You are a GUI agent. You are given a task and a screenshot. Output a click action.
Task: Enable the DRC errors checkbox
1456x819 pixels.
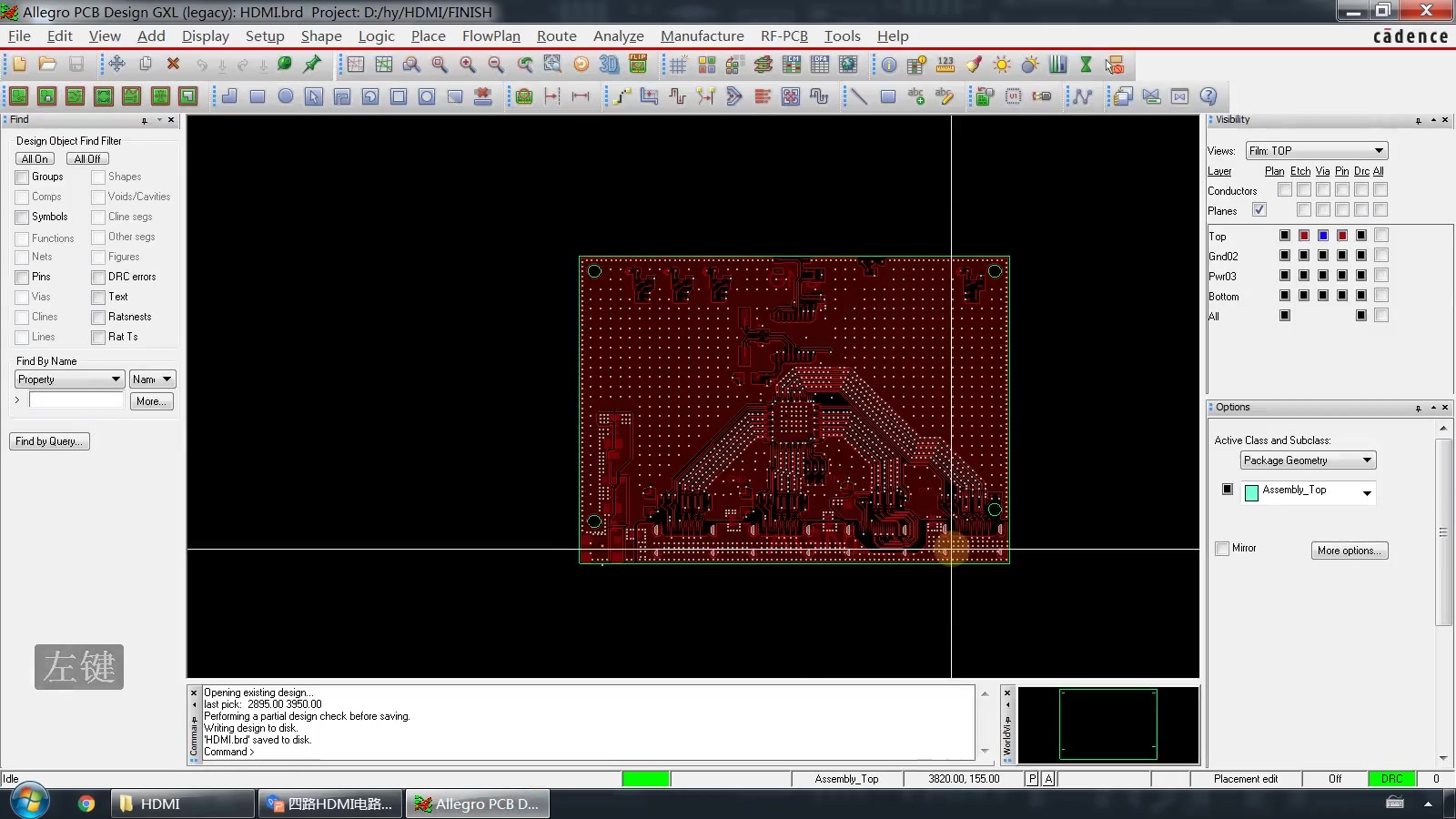click(98, 278)
